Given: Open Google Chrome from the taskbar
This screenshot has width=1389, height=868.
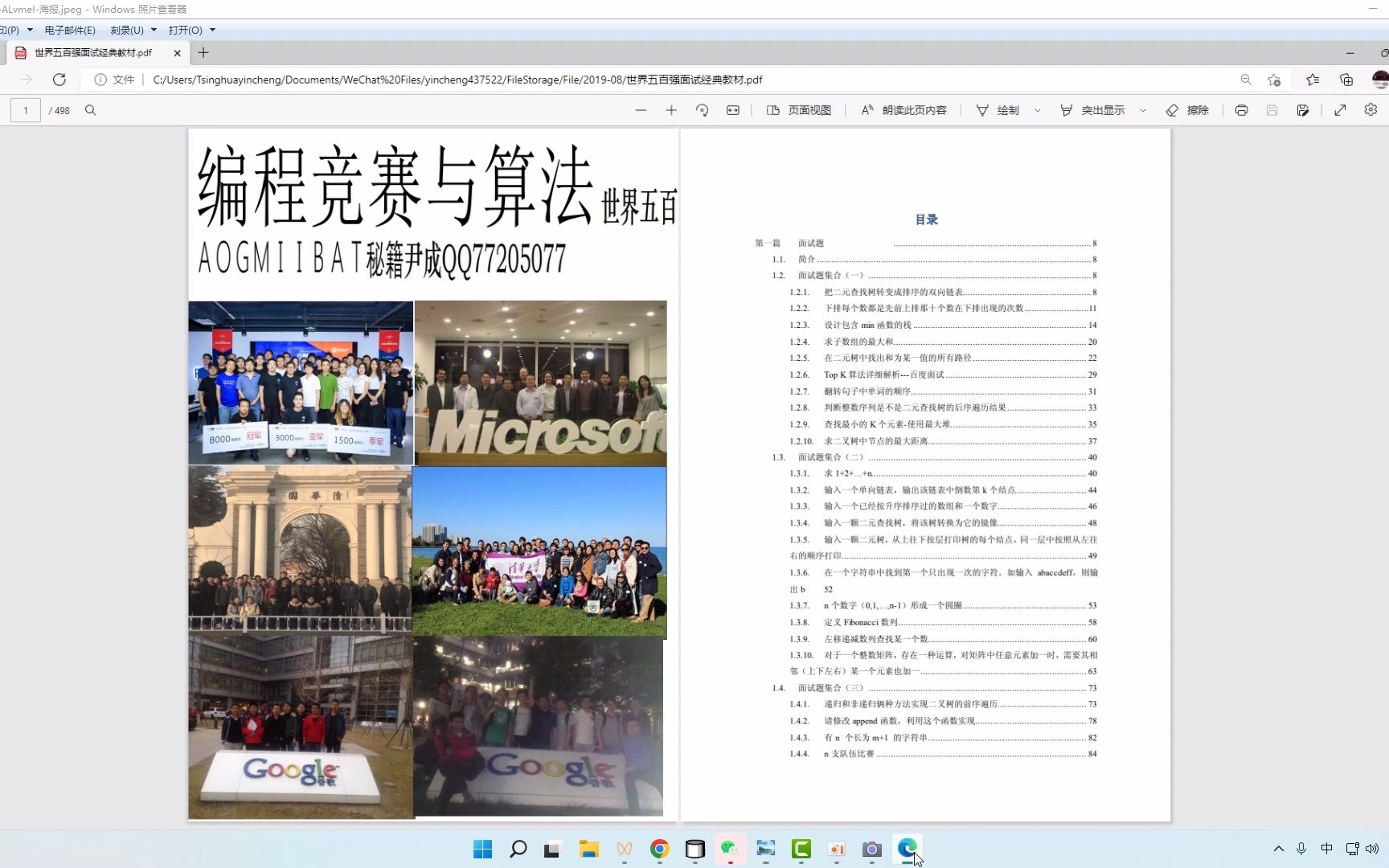Looking at the screenshot, I should click(659, 849).
